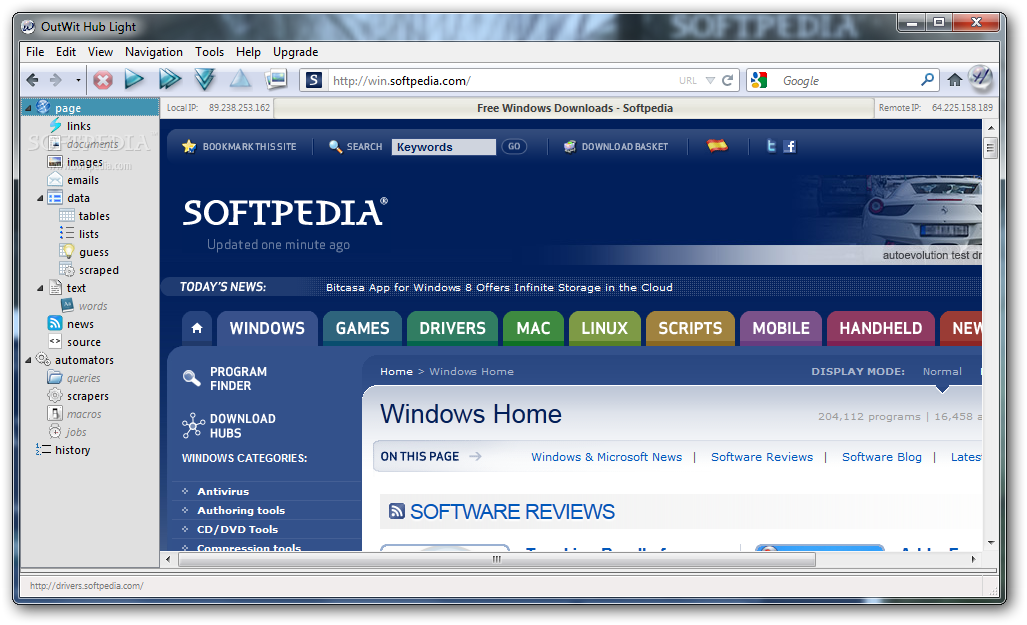
Task: Click the OutWit round logo button
Action: 981,79
